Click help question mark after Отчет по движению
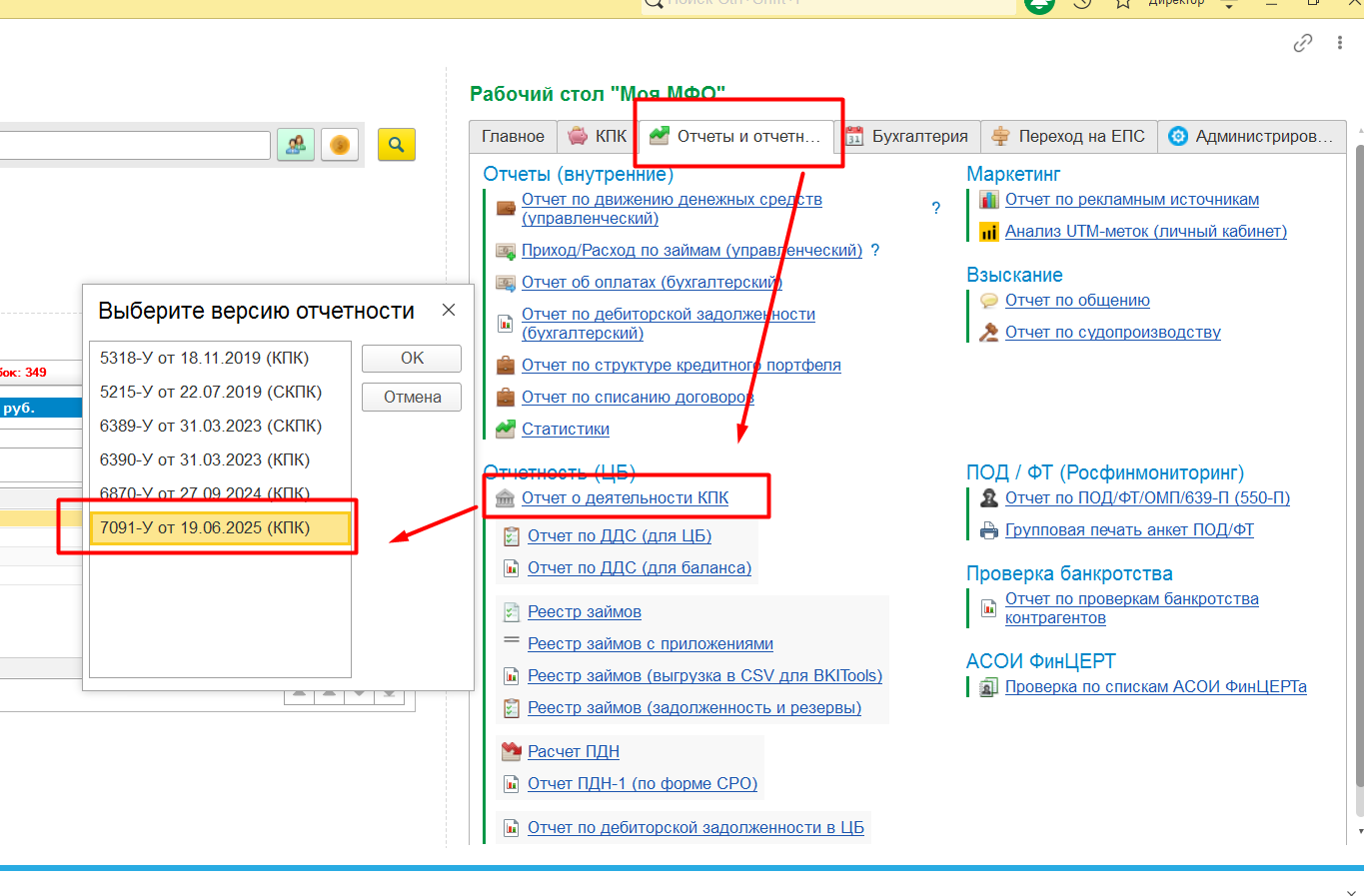The image size is (1364, 896). 936,209
